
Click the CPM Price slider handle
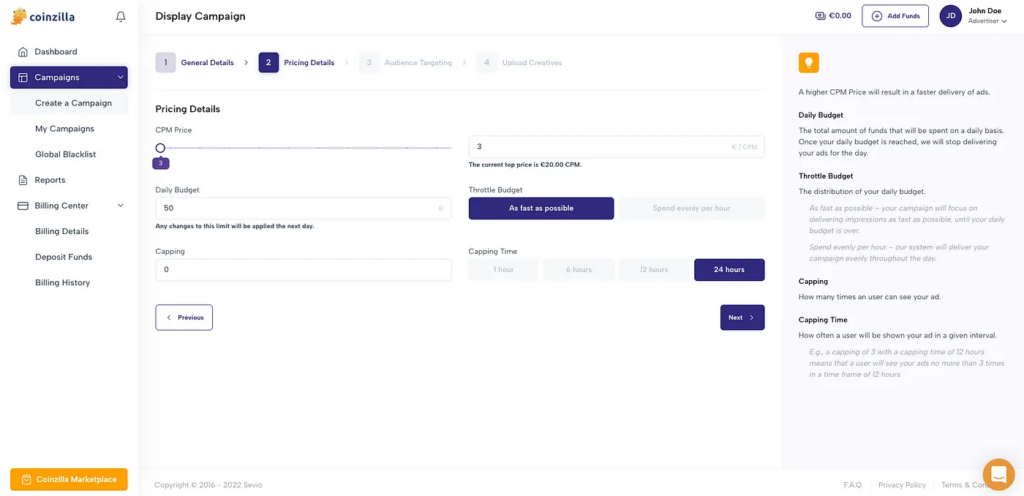click(x=160, y=148)
